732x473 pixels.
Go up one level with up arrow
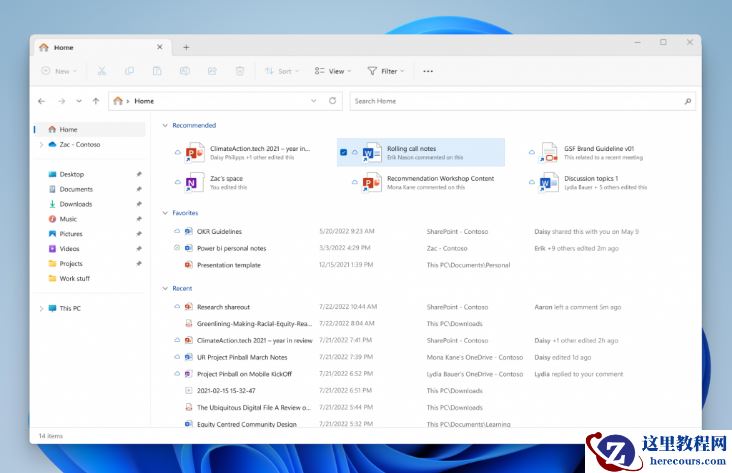coord(96,101)
